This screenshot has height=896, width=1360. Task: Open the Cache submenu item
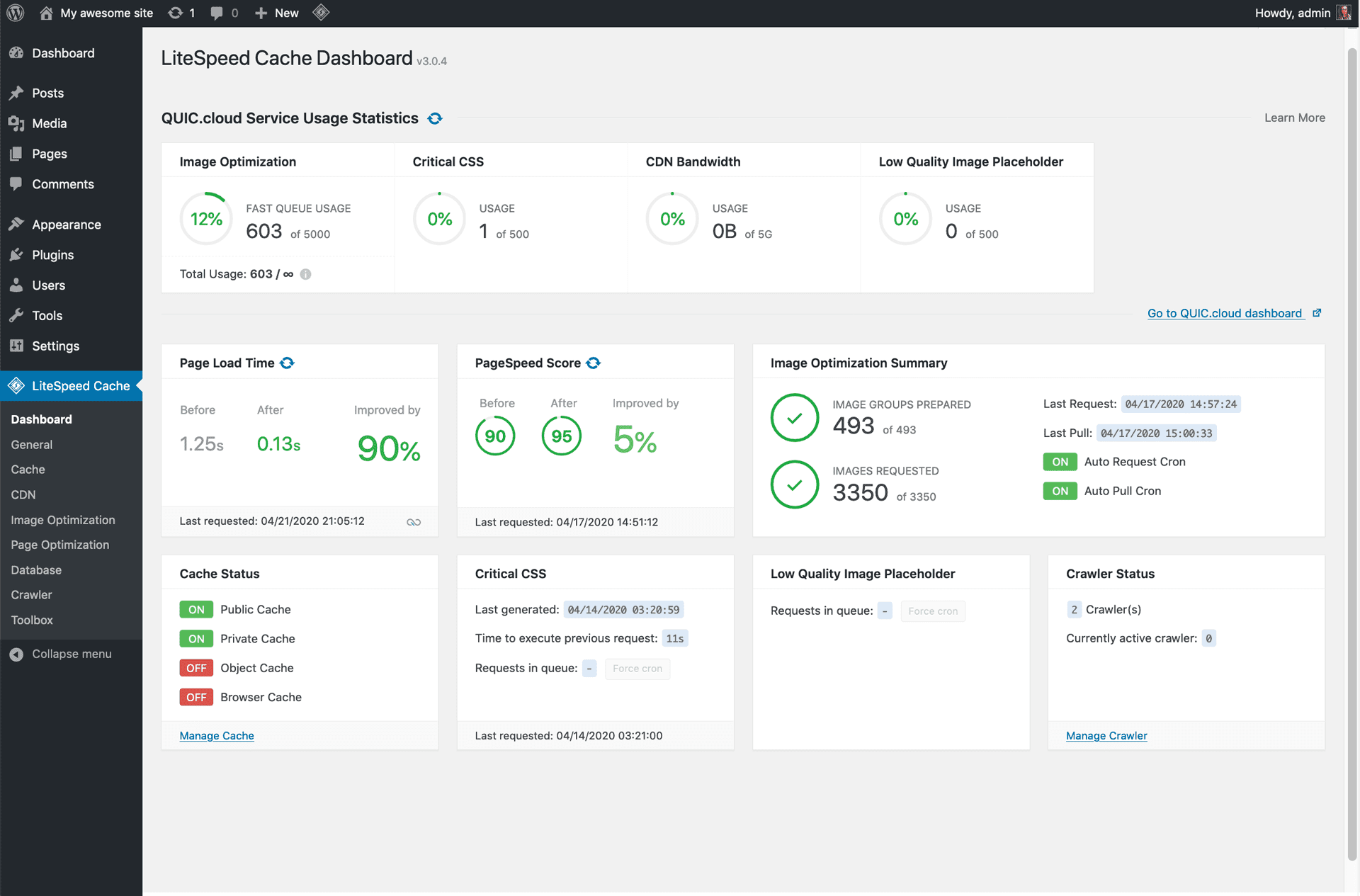[x=27, y=469]
